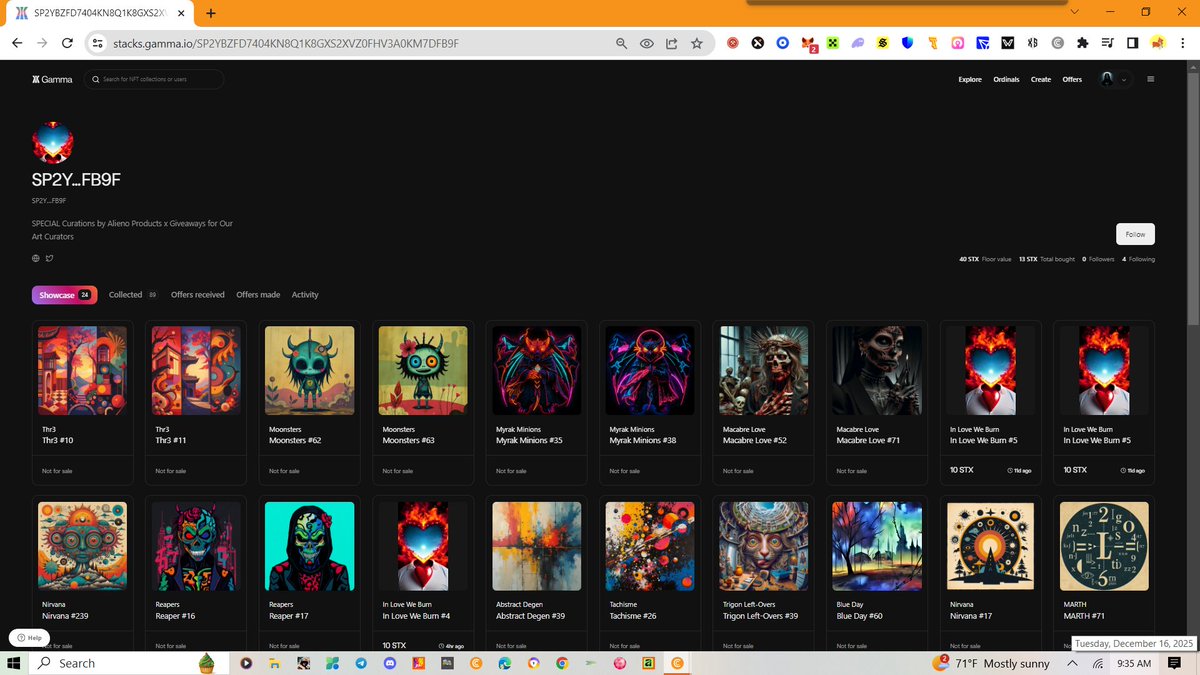Click the NFT collections search field

click(154, 79)
